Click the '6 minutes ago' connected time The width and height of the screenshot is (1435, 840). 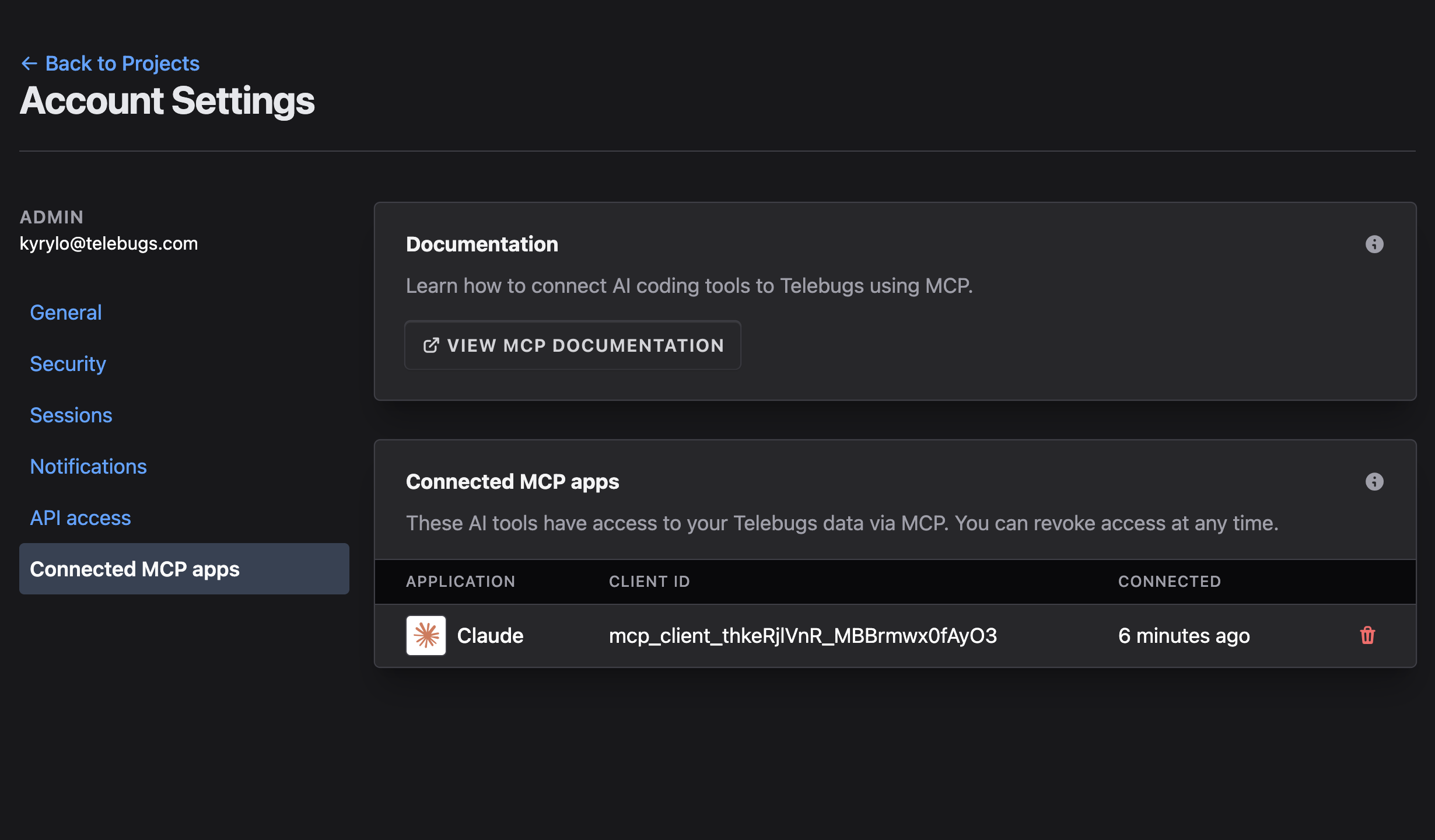(x=1184, y=635)
